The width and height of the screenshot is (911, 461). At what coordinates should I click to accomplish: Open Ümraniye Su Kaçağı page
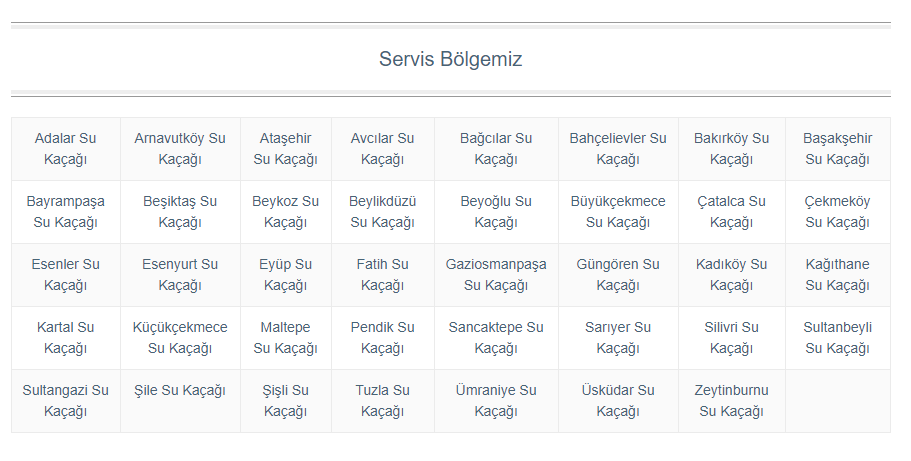tap(496, 401)
